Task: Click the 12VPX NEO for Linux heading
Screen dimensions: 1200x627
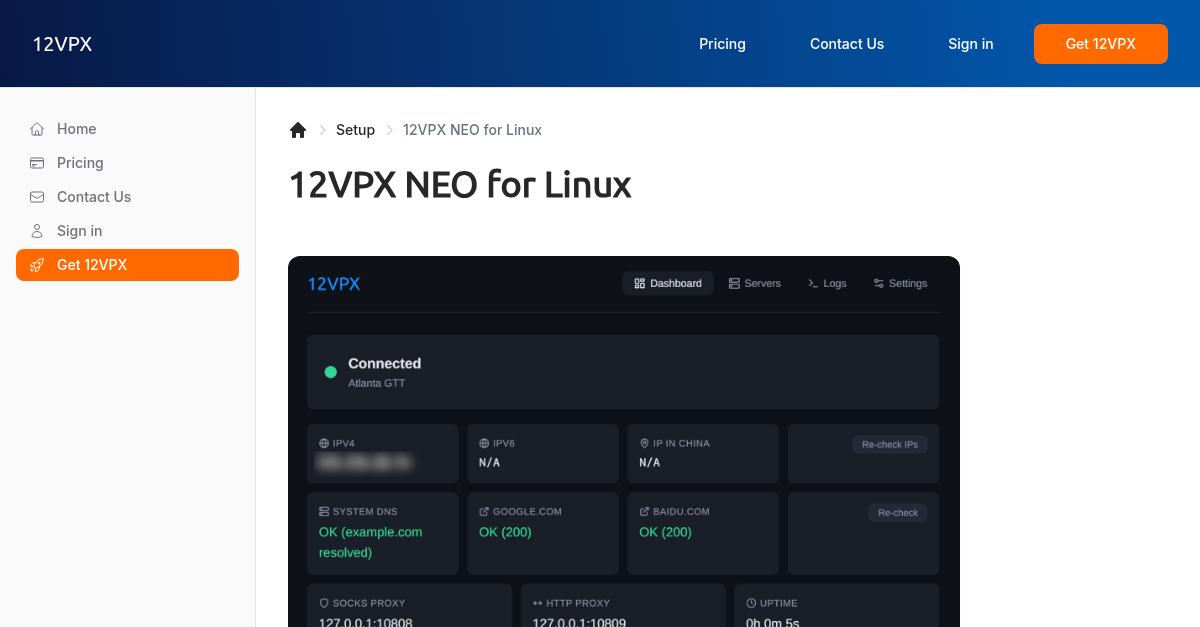Action: click(460, 185)
